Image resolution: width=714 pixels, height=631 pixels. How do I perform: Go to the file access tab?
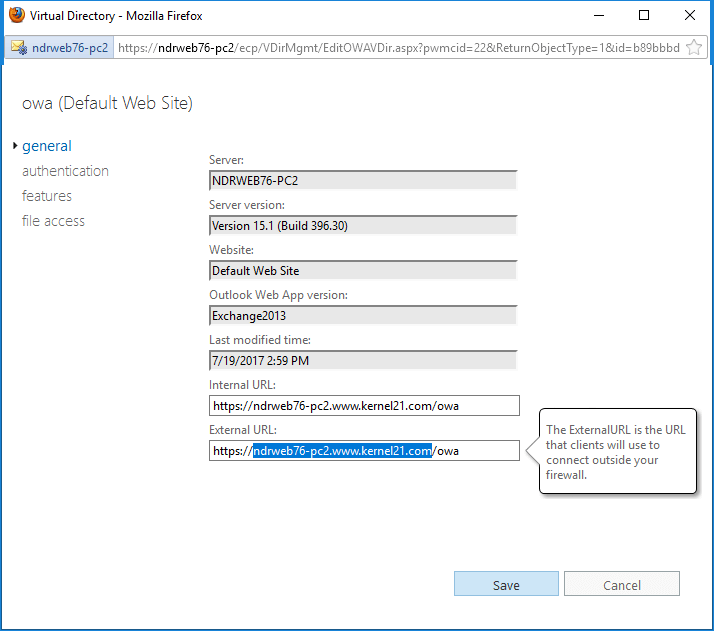53,221
